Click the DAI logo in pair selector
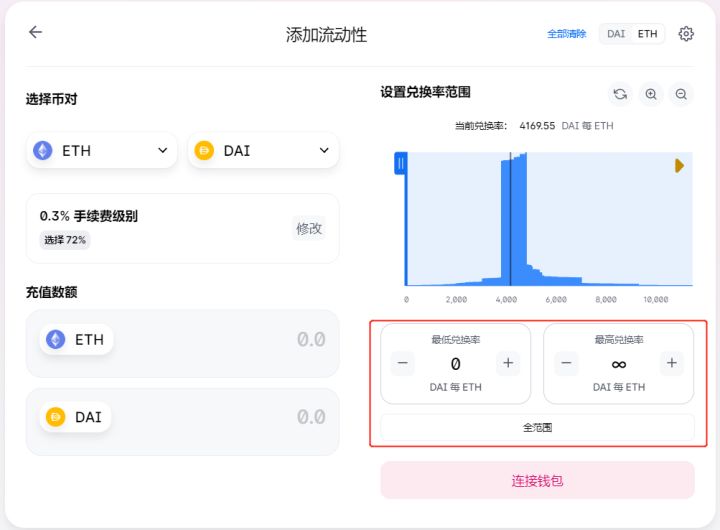Image resolution: width=720 pixels, height=530 pixels. pos(204,150)
